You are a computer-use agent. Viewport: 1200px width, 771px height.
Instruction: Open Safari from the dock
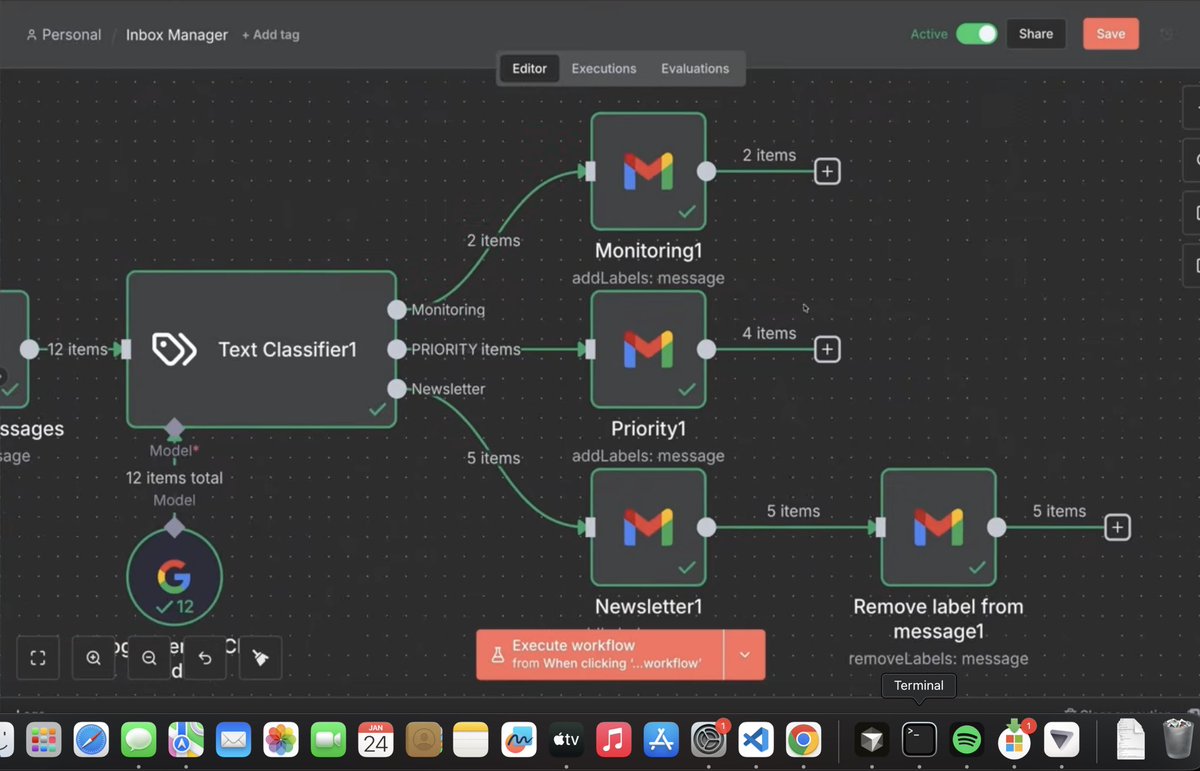91,740
